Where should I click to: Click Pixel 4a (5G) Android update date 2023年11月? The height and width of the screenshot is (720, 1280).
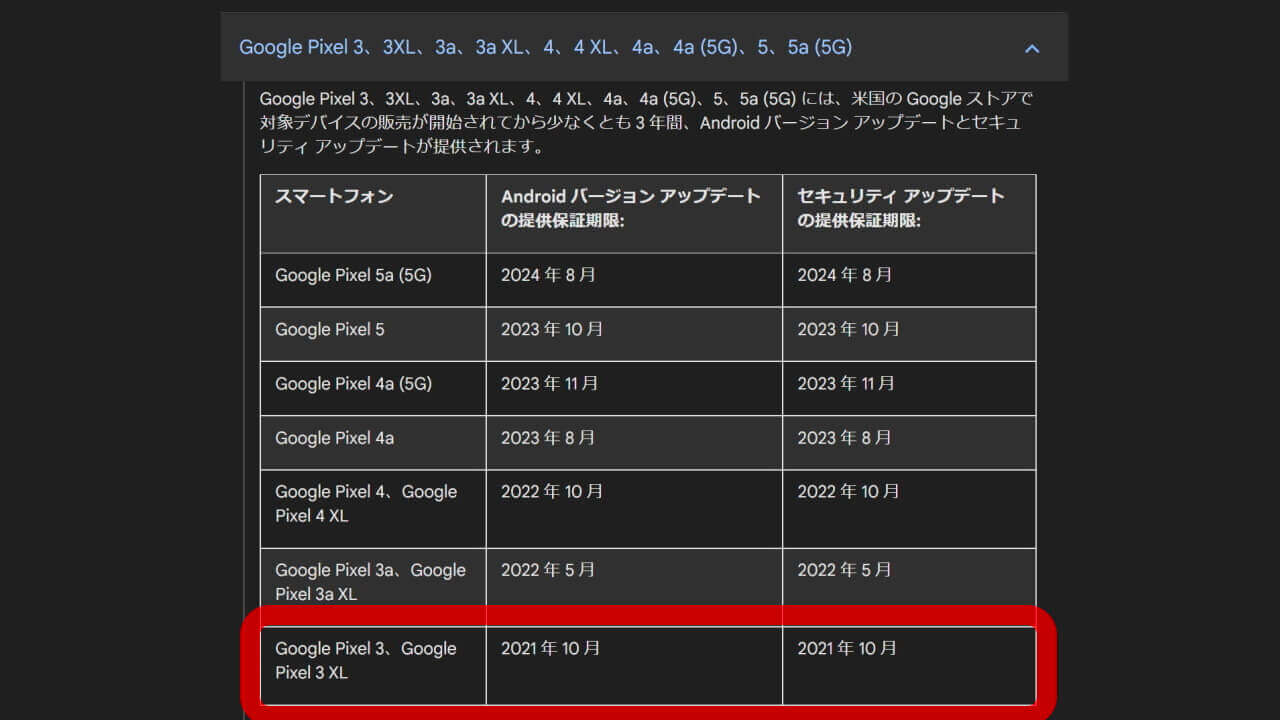pos(550,383)
